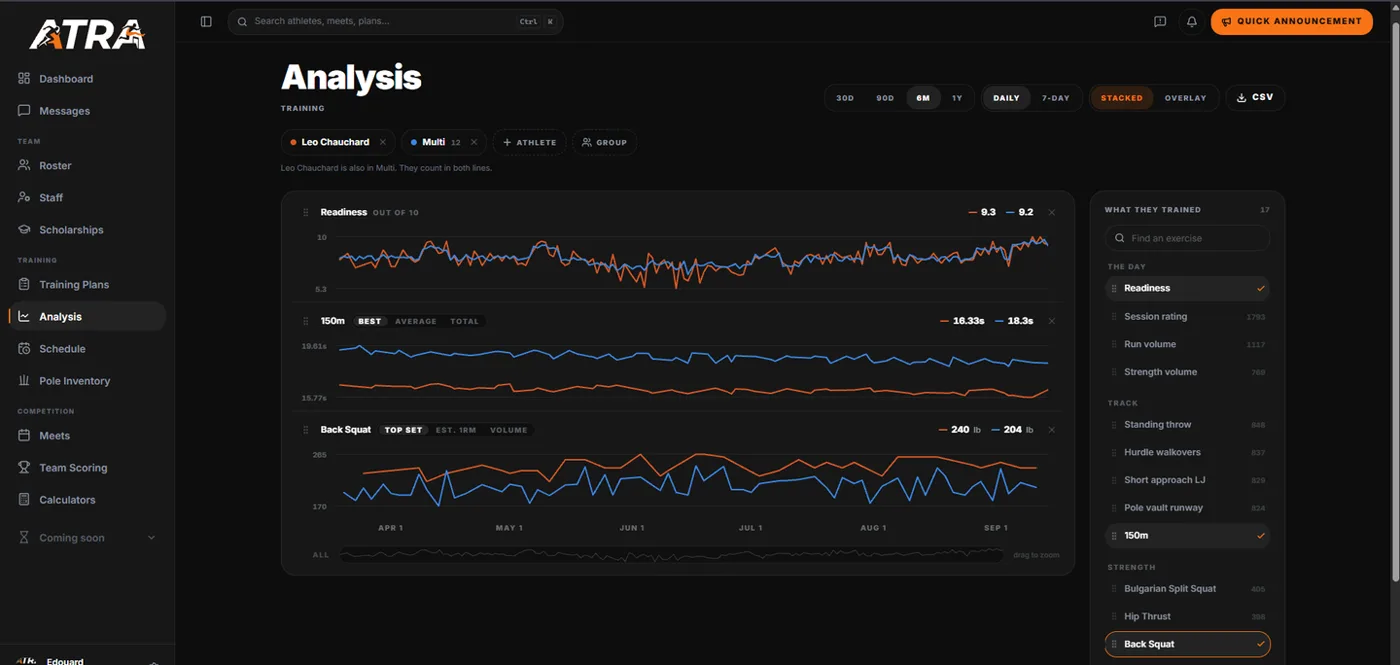Close the 150m chart with its X
1400x665 pixels.
(1051, 321)
